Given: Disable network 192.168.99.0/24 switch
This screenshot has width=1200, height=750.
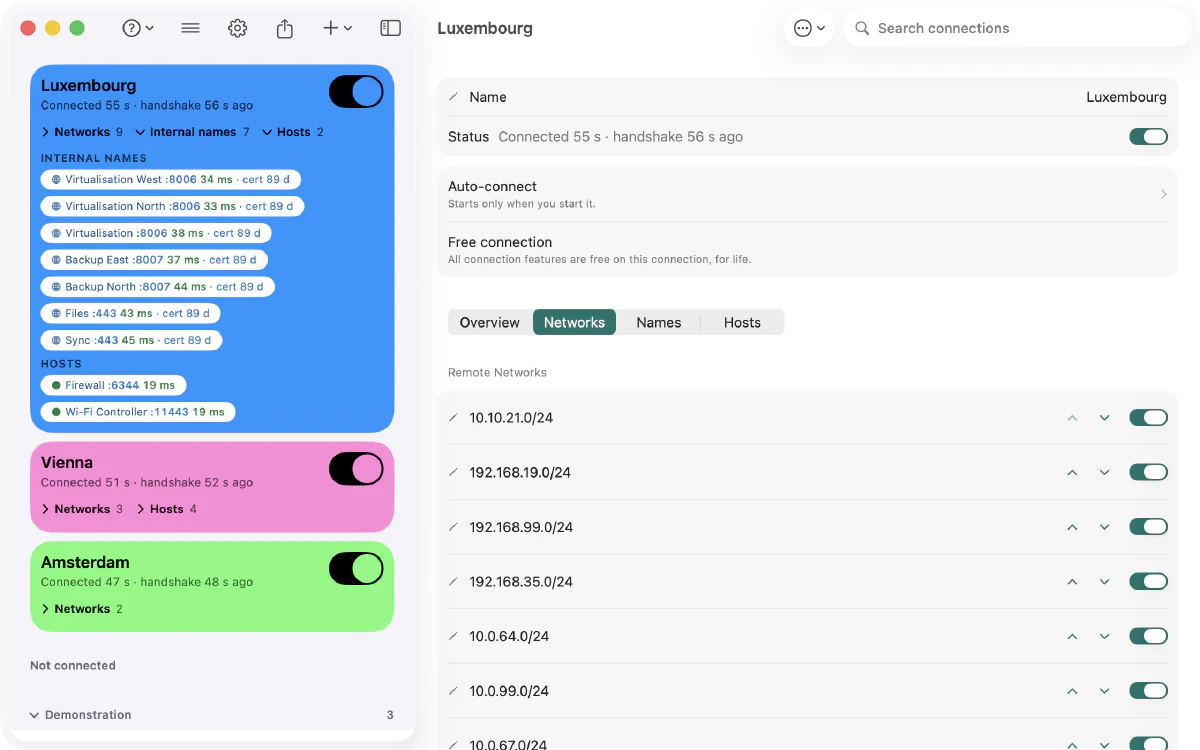Looking at the screenshot, I should click(x=1148, y=527).
